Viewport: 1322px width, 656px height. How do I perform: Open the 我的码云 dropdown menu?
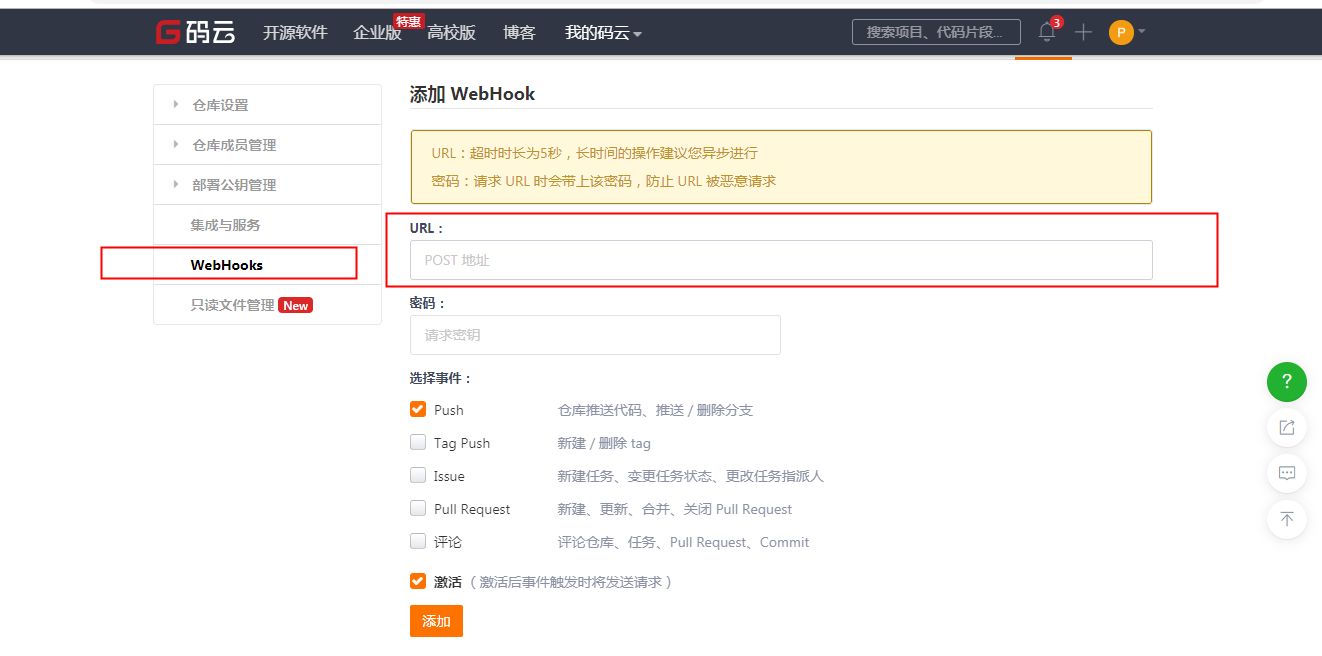point(603,33)
